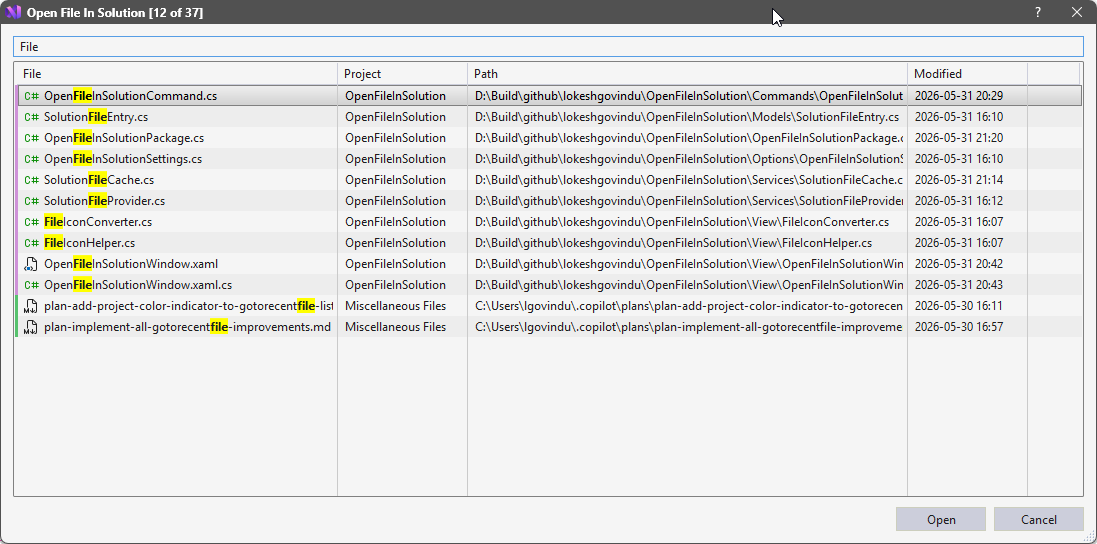Select OpenFileInSolutionWindow.xaml file name
1097x544 pixels.
131,264
